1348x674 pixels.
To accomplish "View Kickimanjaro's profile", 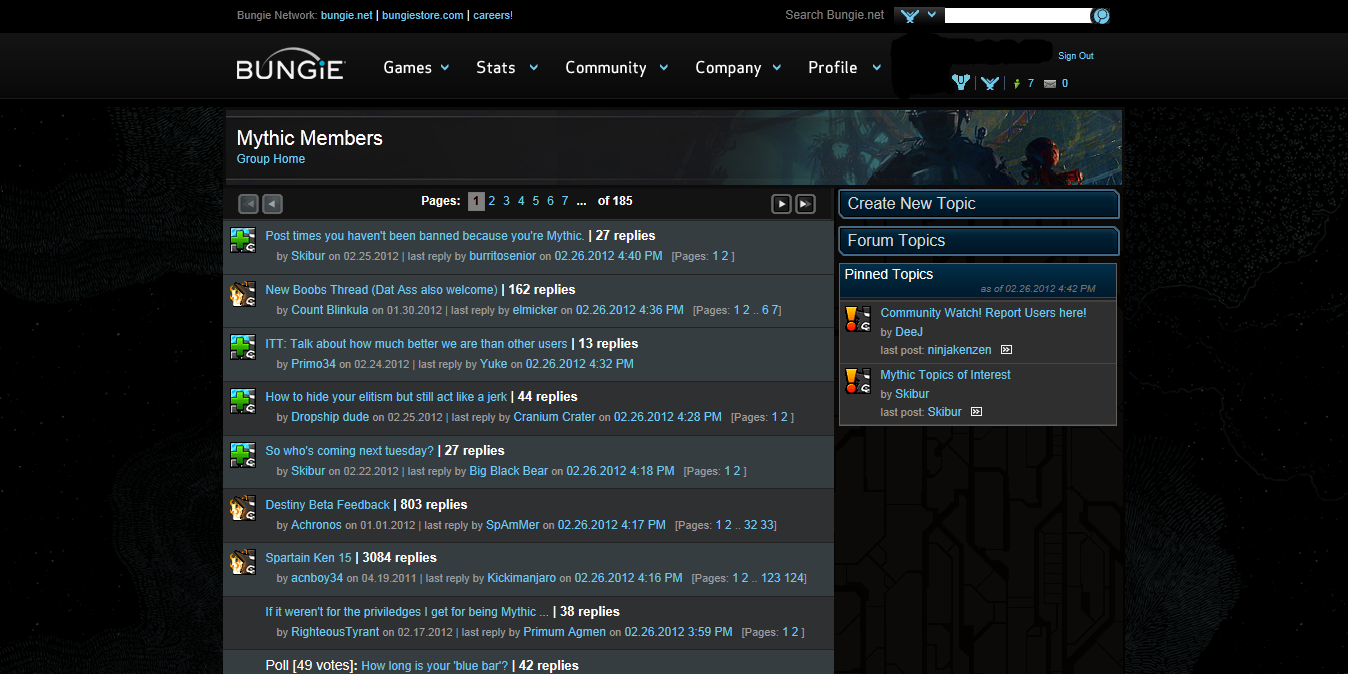I will click(x=521, y=578).
